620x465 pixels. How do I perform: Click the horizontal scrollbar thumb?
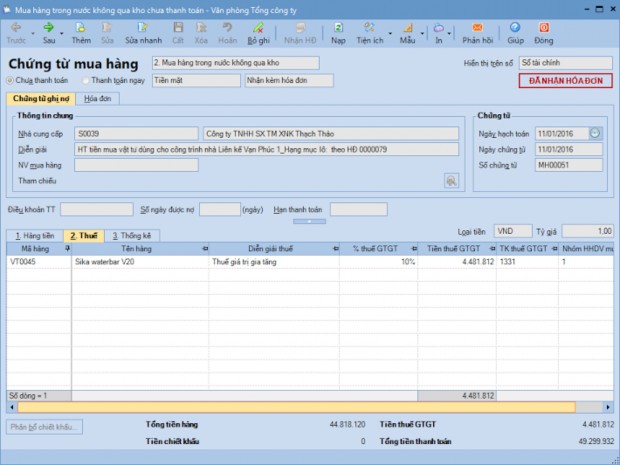[x=297, y=407]
